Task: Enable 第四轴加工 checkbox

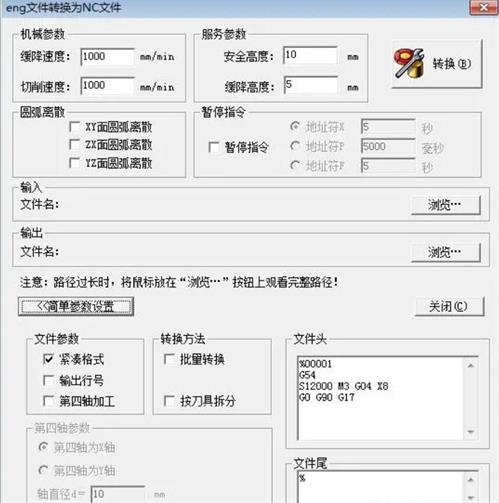Action: tap(48, 401)
